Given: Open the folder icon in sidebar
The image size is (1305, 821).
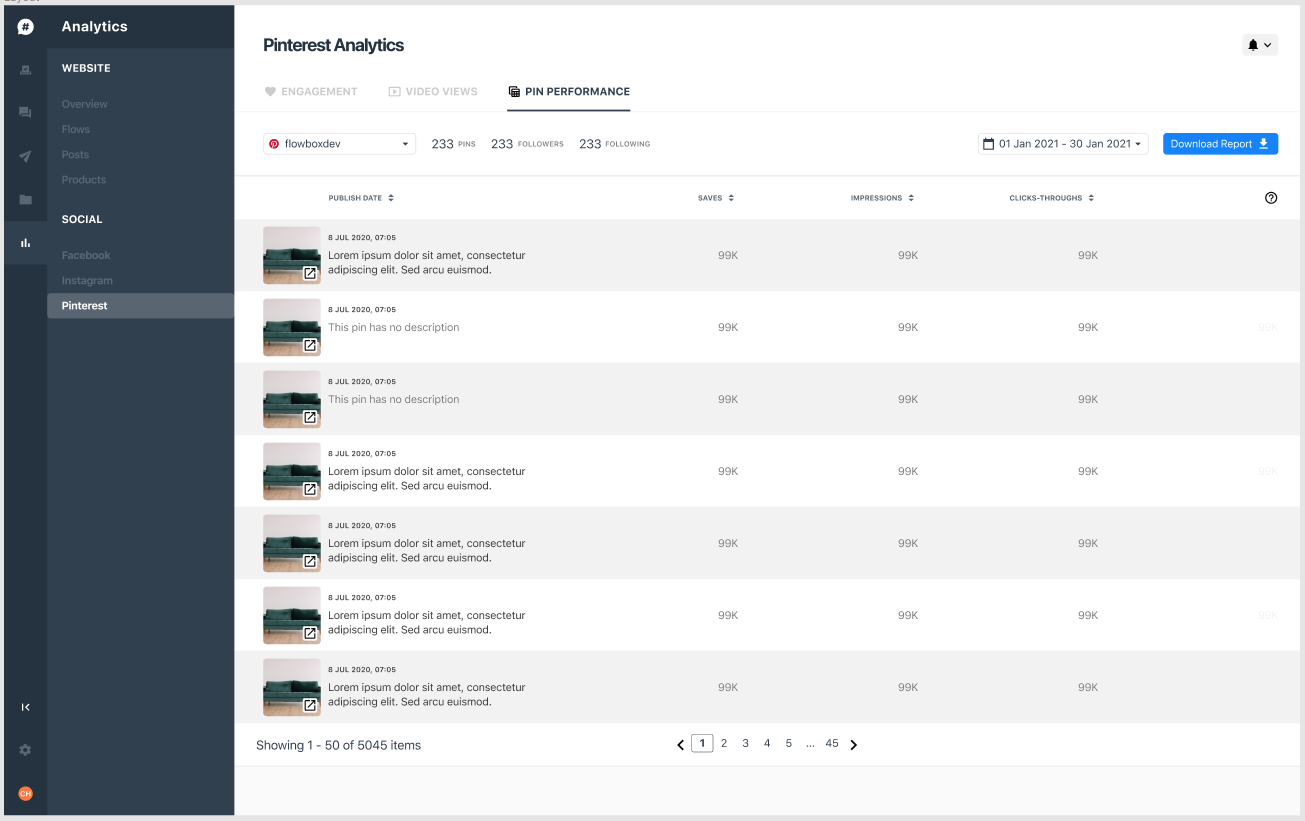Looking at the screenshot, I should pos(25,200).
